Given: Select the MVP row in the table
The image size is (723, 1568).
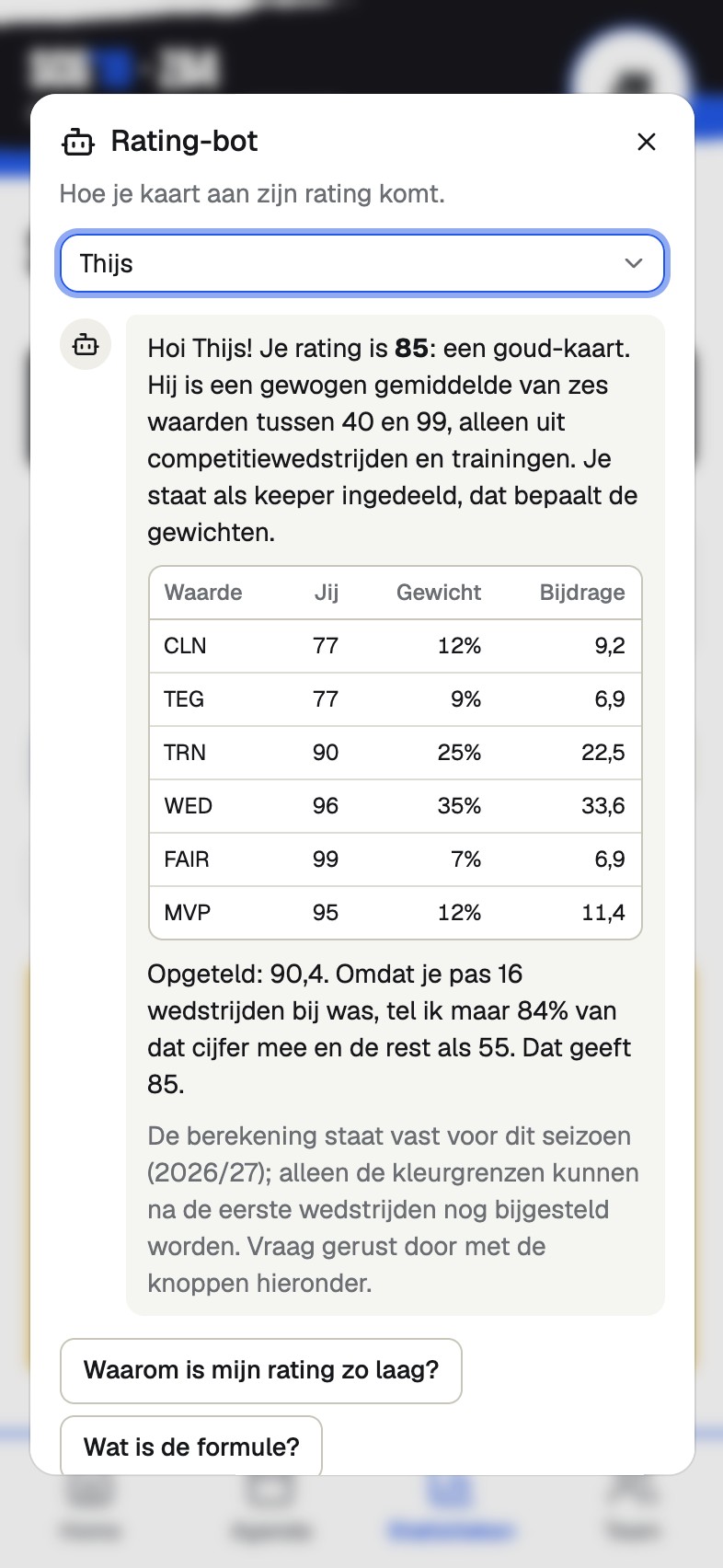Looking at the screenshot, I should [x=396, y=913].
